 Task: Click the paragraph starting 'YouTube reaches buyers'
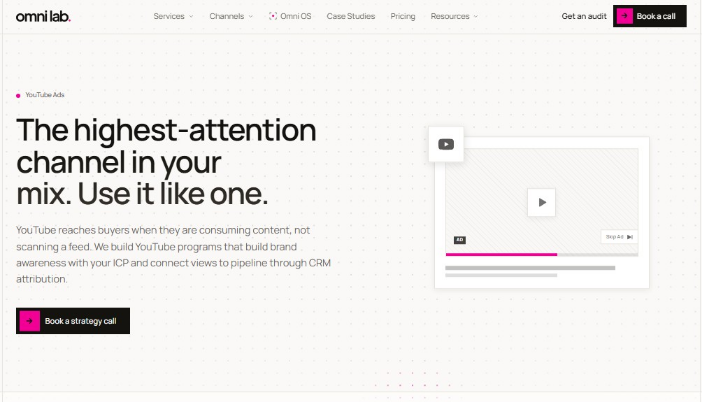coord(173,254)
